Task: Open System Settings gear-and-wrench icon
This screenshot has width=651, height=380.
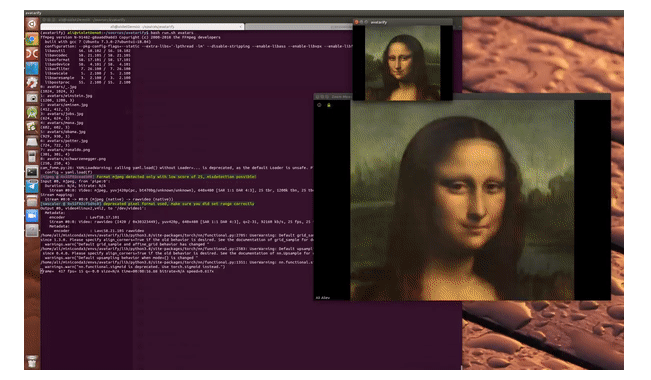Action: click(x=32, y=83)
